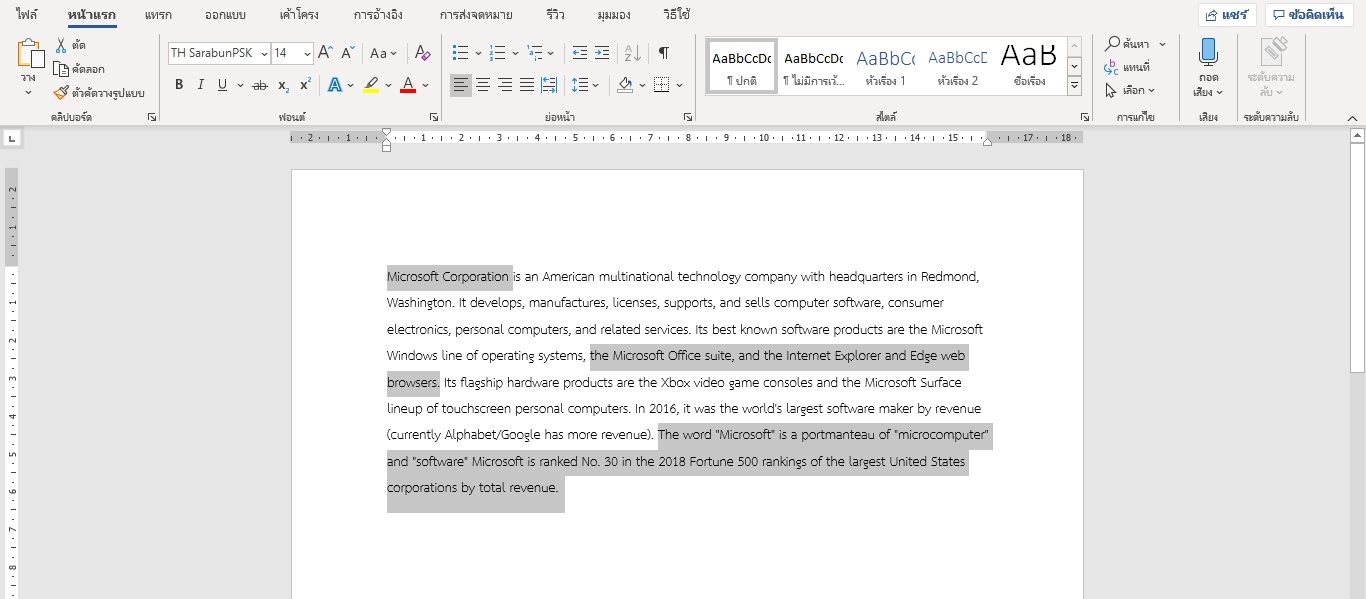The image size is (1366, 599).
Task: Clear all formatting
Action: (422, 53)
